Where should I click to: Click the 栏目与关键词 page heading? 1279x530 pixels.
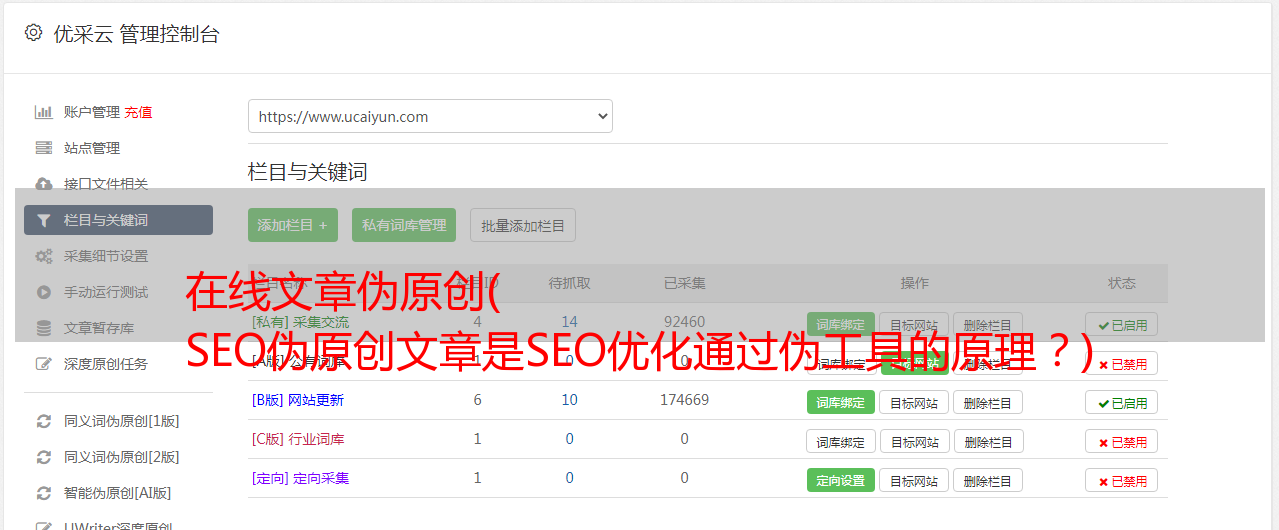pos(307,172)
